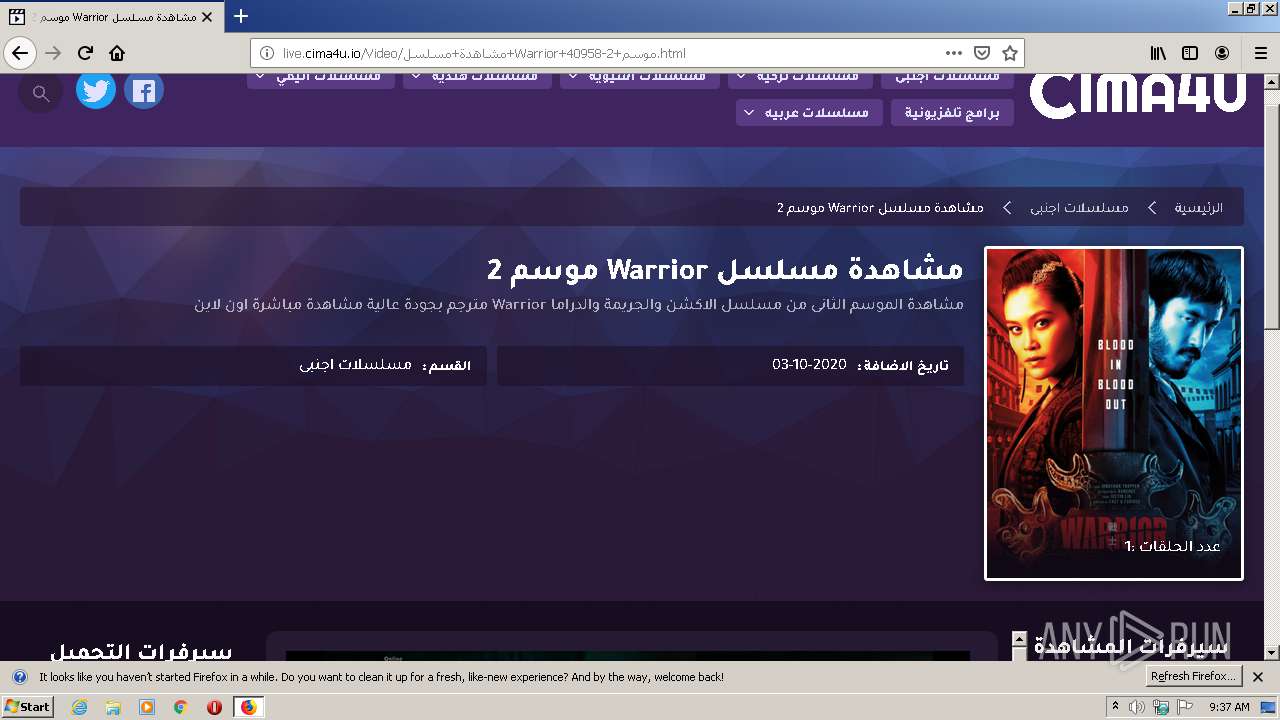Screen dimensions: 1280x720
Task: Open the site search magnifier icon
Action: (x=40, y=93)
